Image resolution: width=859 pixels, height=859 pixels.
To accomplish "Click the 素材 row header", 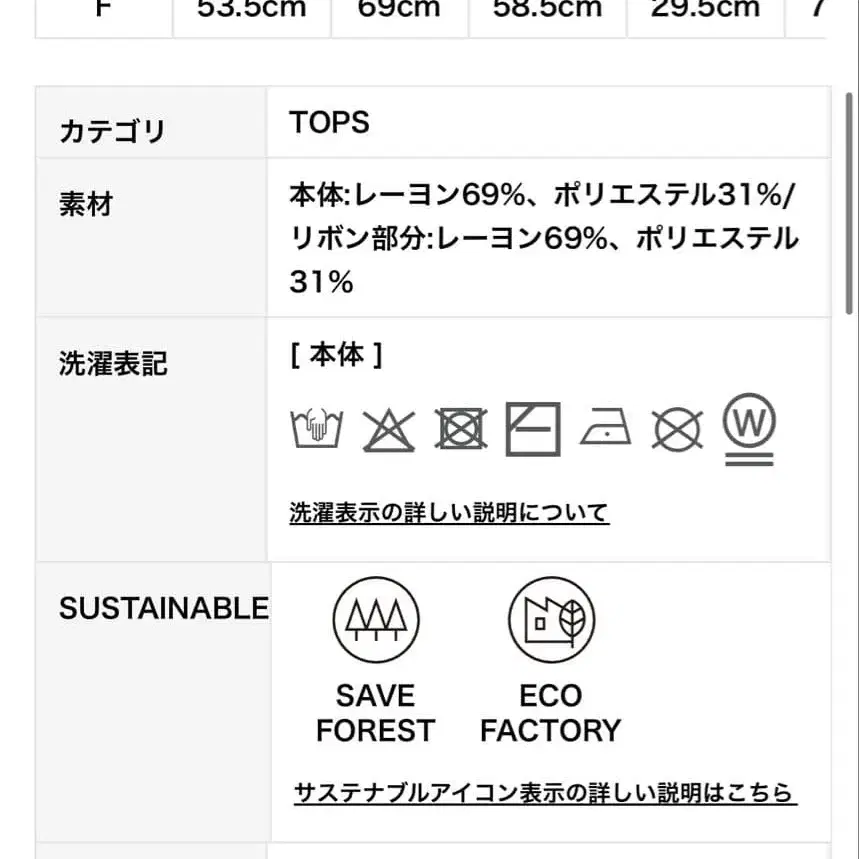I will coord(86,204).
